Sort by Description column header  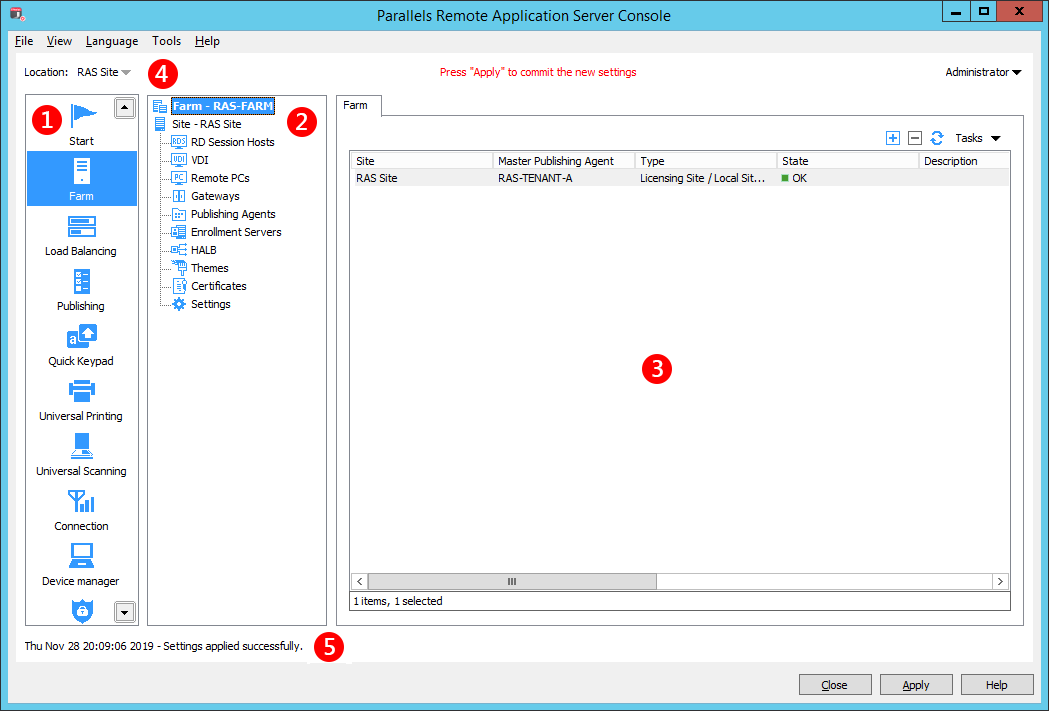[964, 161]
